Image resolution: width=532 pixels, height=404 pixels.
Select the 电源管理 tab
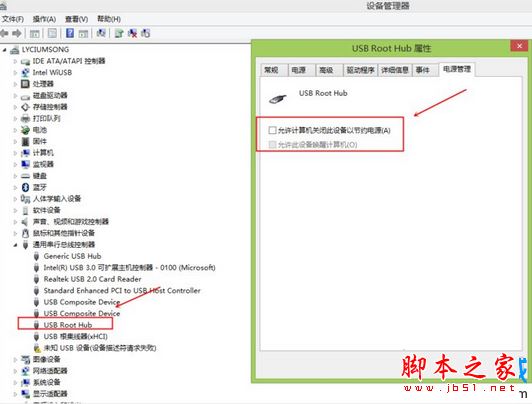point(457,69)
